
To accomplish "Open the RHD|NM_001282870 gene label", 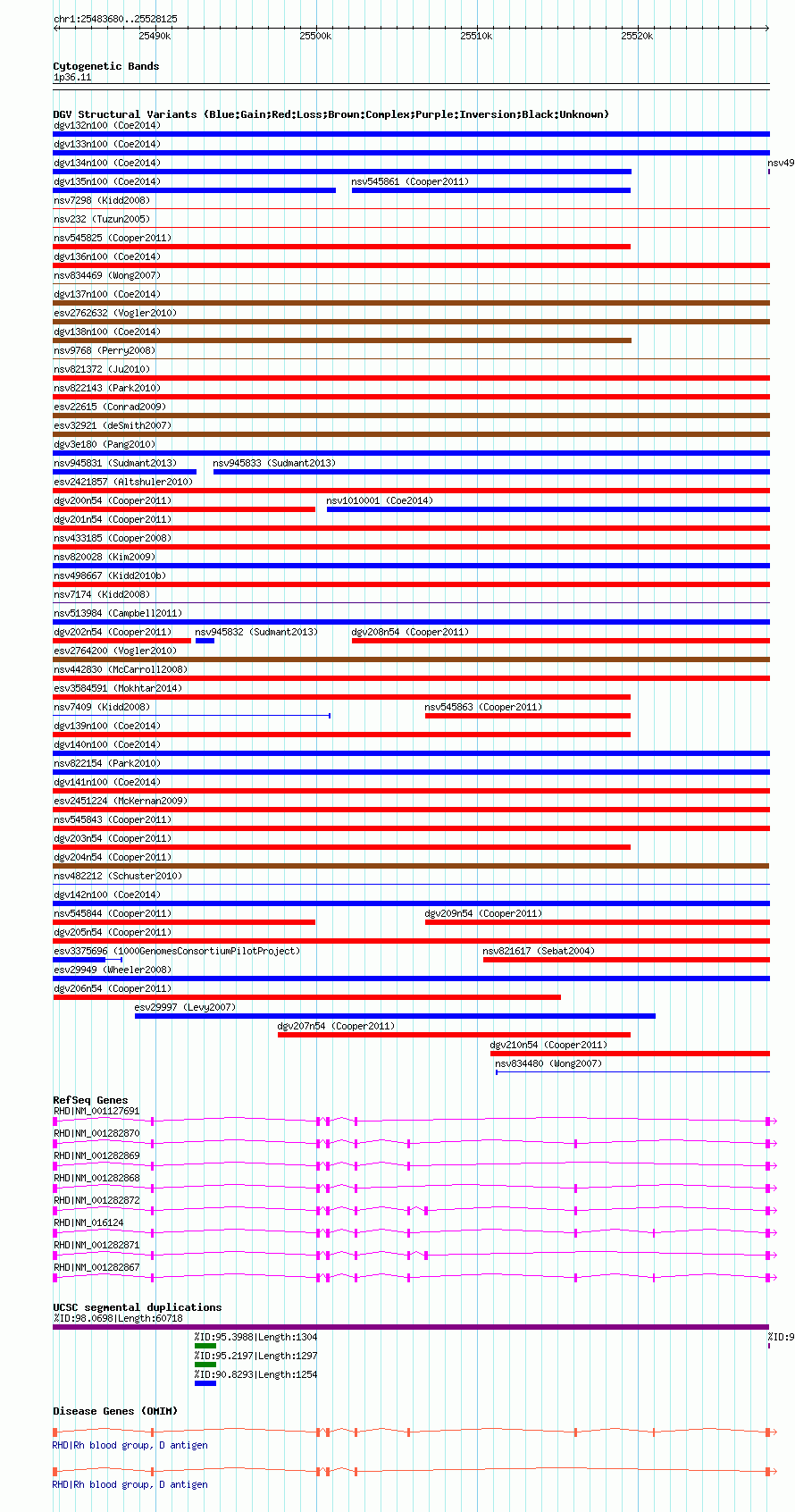I will [96, 1133].
